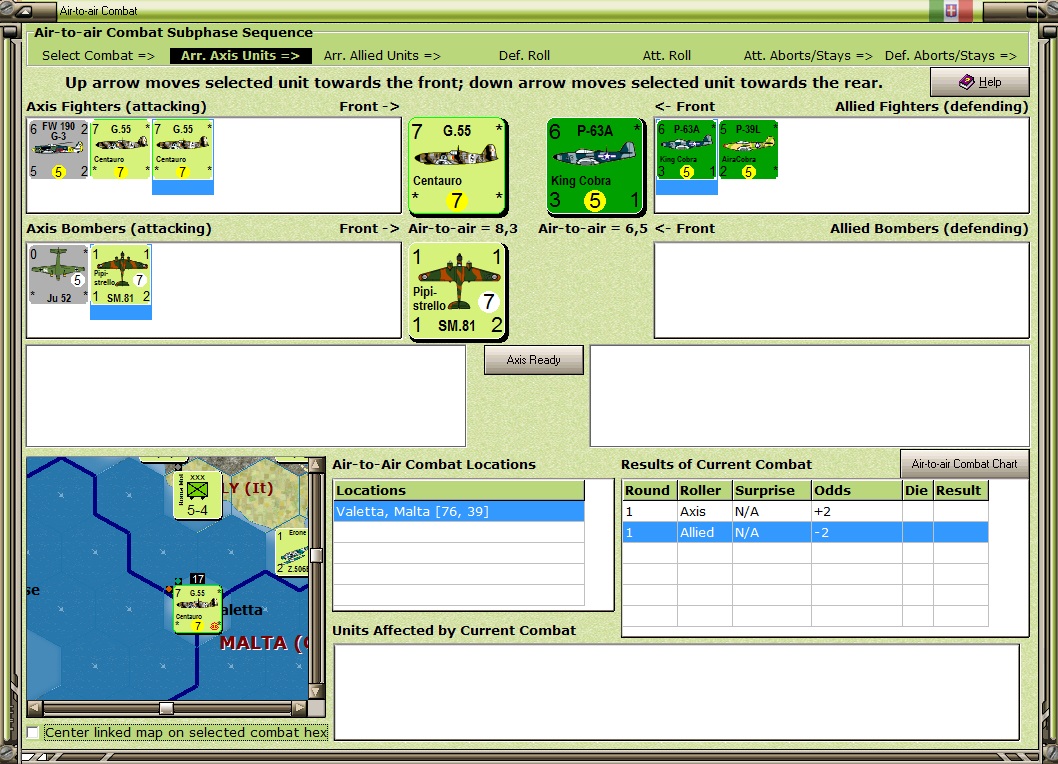This screenshot has width=1058, height=764.
Task: Click the map vertical scrollbar thumb
Action: (x=316, y=555)
